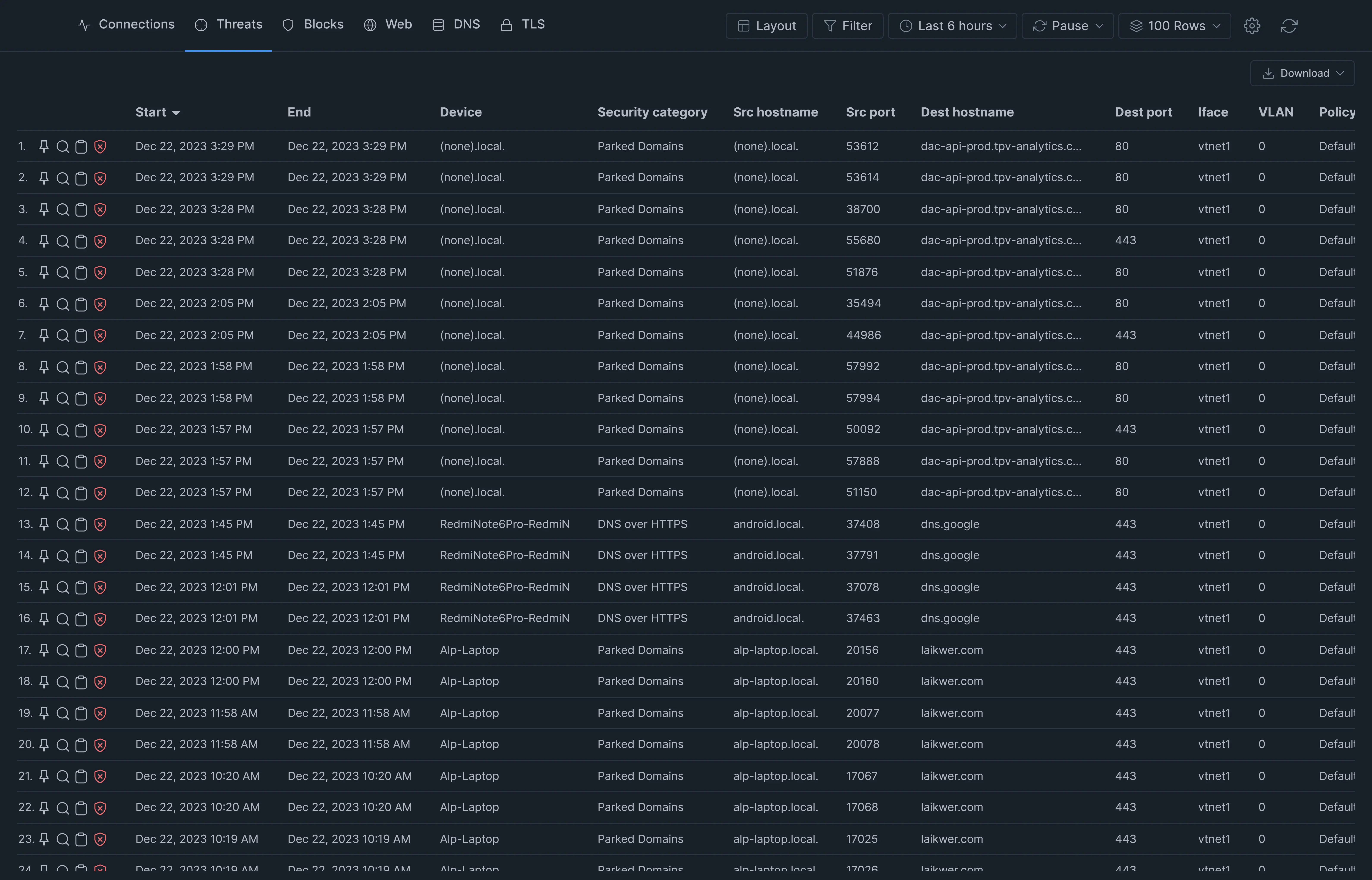
Task: Copy row 19 with clipboard icon
Action: tap(81, 713)
